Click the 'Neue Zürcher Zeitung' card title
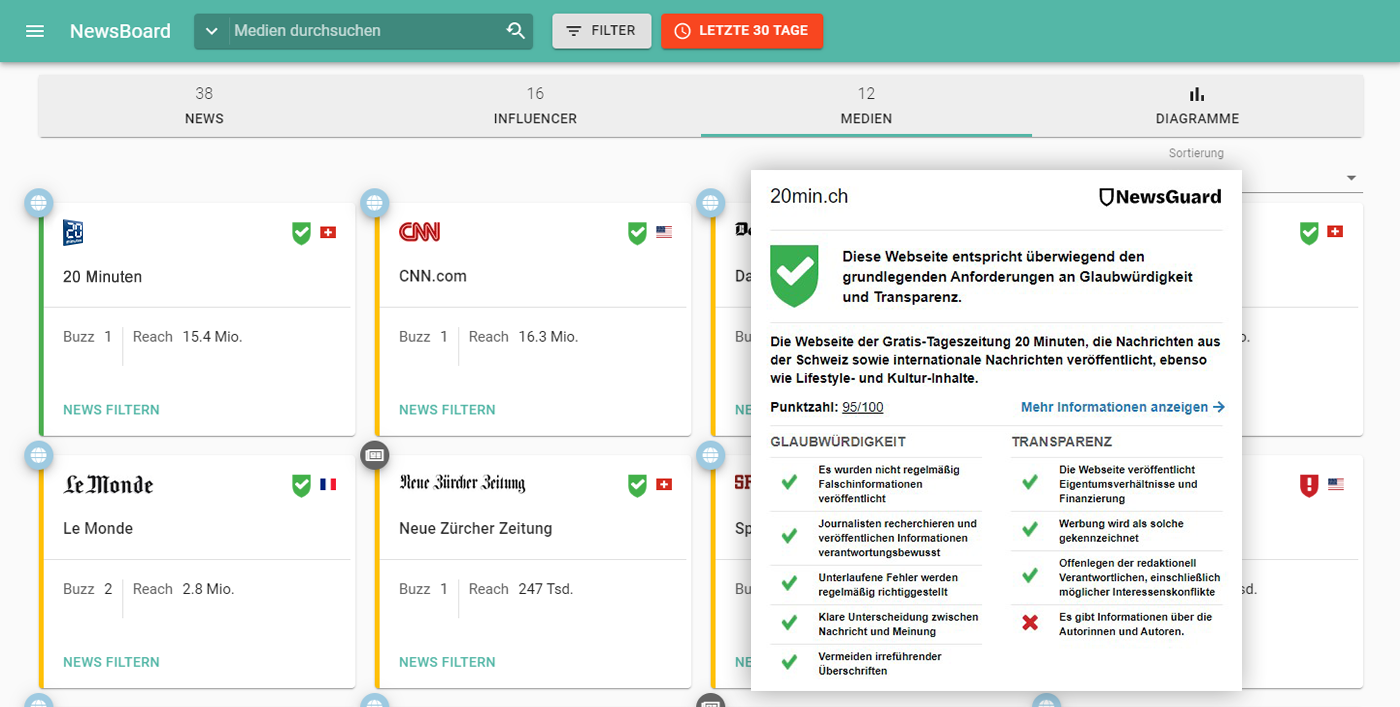The height and width of the screenshot is (707, 1400). pos(476,529)
